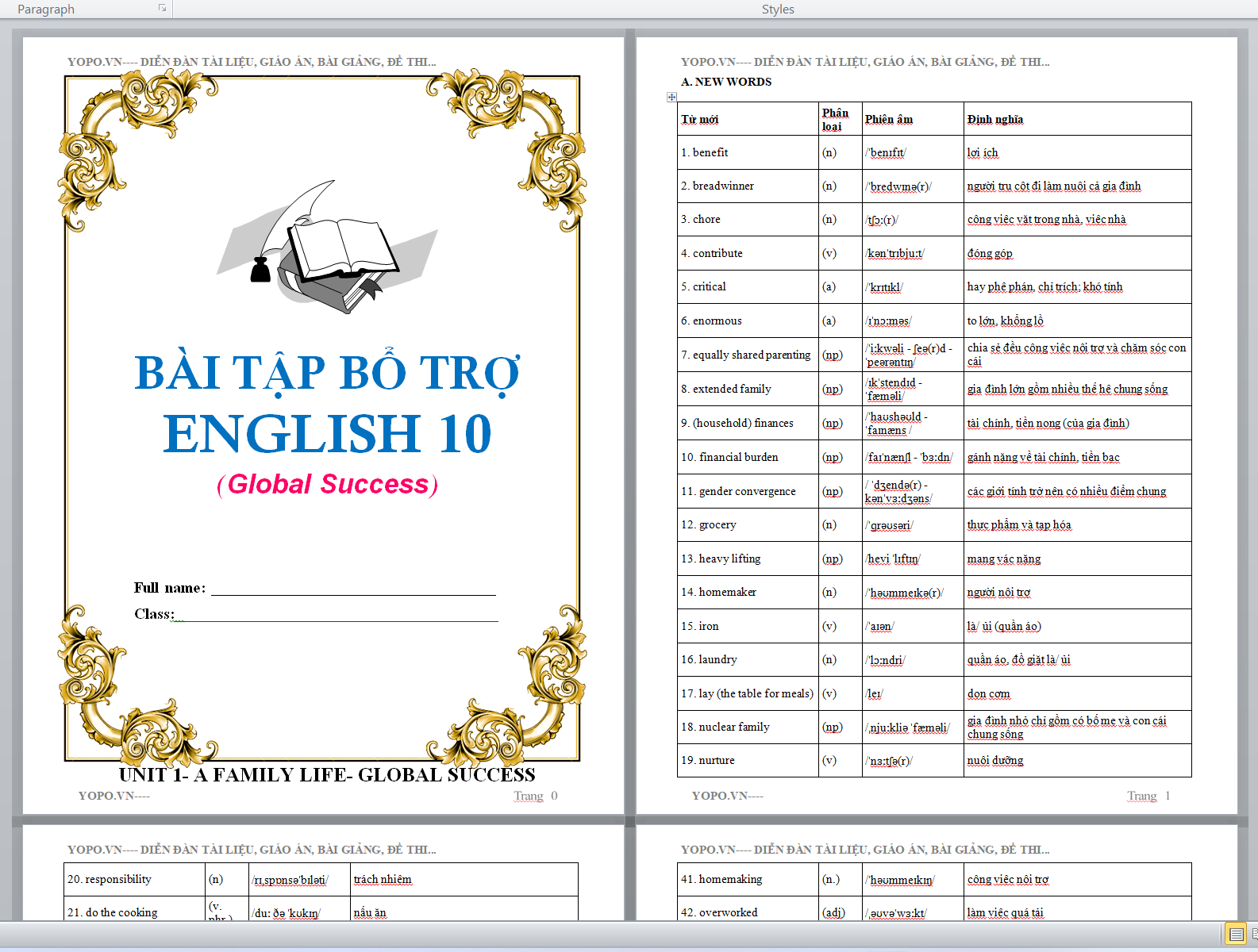The height and width of the screenshot is (952, 1258).
Task: Click the definition 'người nội trợ'
Action: pyautogui.click(x=998, y=592)
